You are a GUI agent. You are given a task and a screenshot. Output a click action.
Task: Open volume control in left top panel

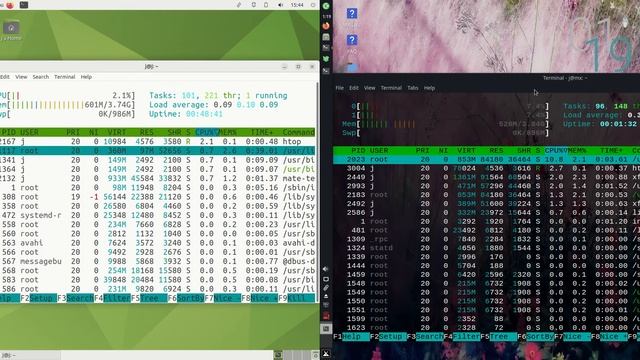[280, 5]
